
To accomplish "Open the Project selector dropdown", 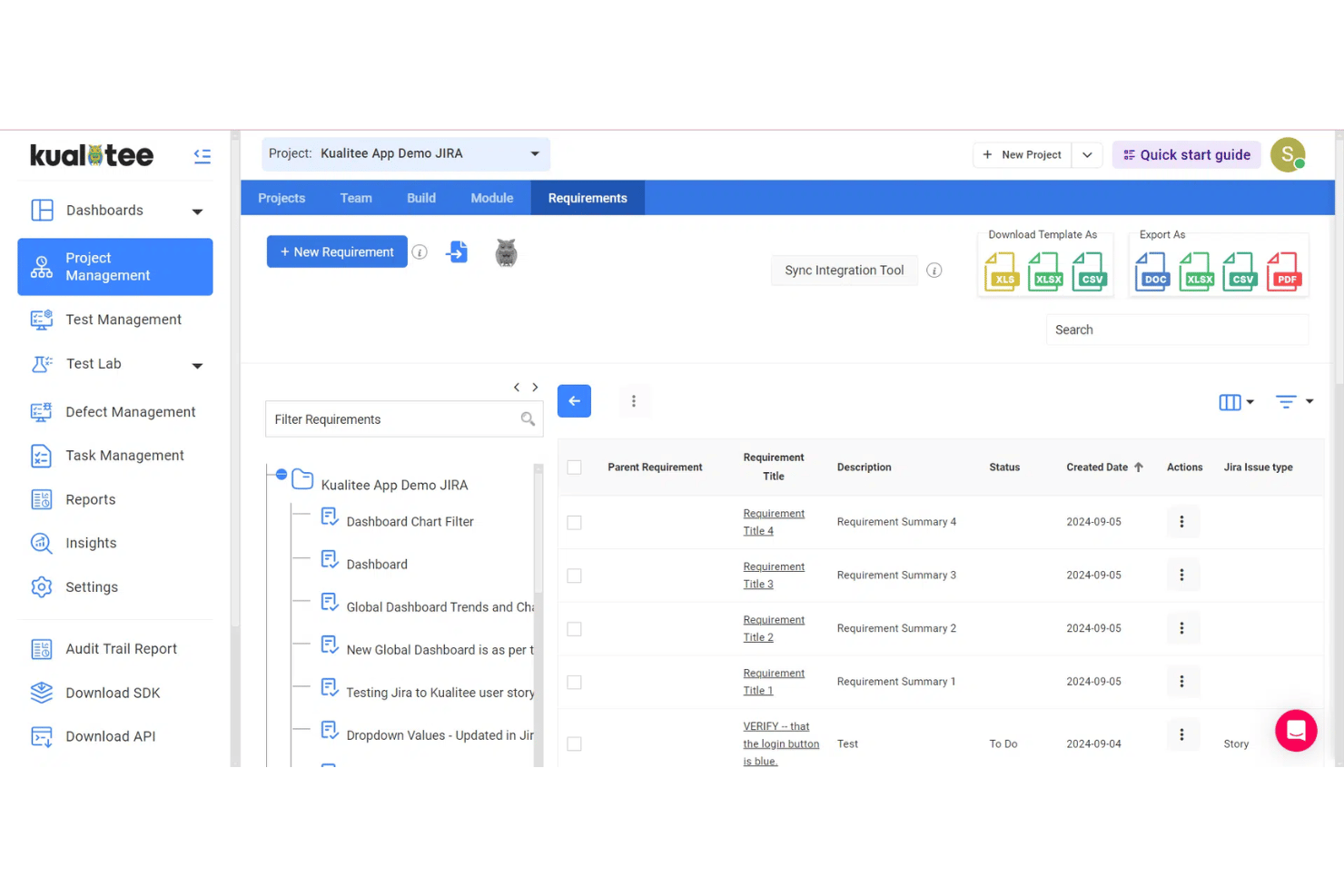I will click(406, 153).
